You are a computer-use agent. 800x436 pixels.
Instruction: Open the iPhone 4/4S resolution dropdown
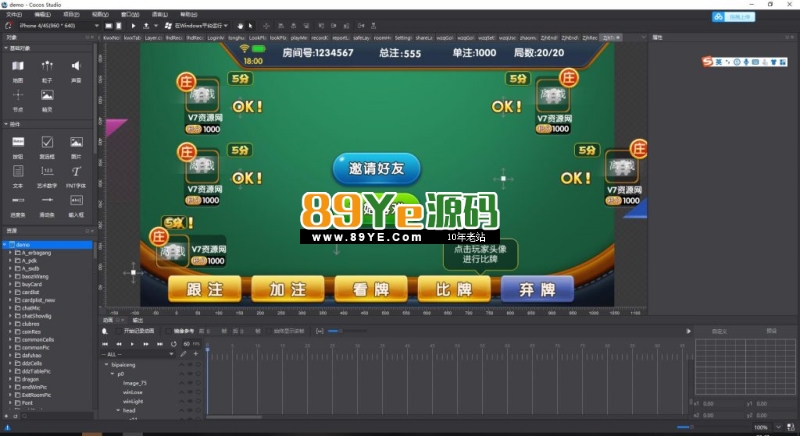[58, 25]
